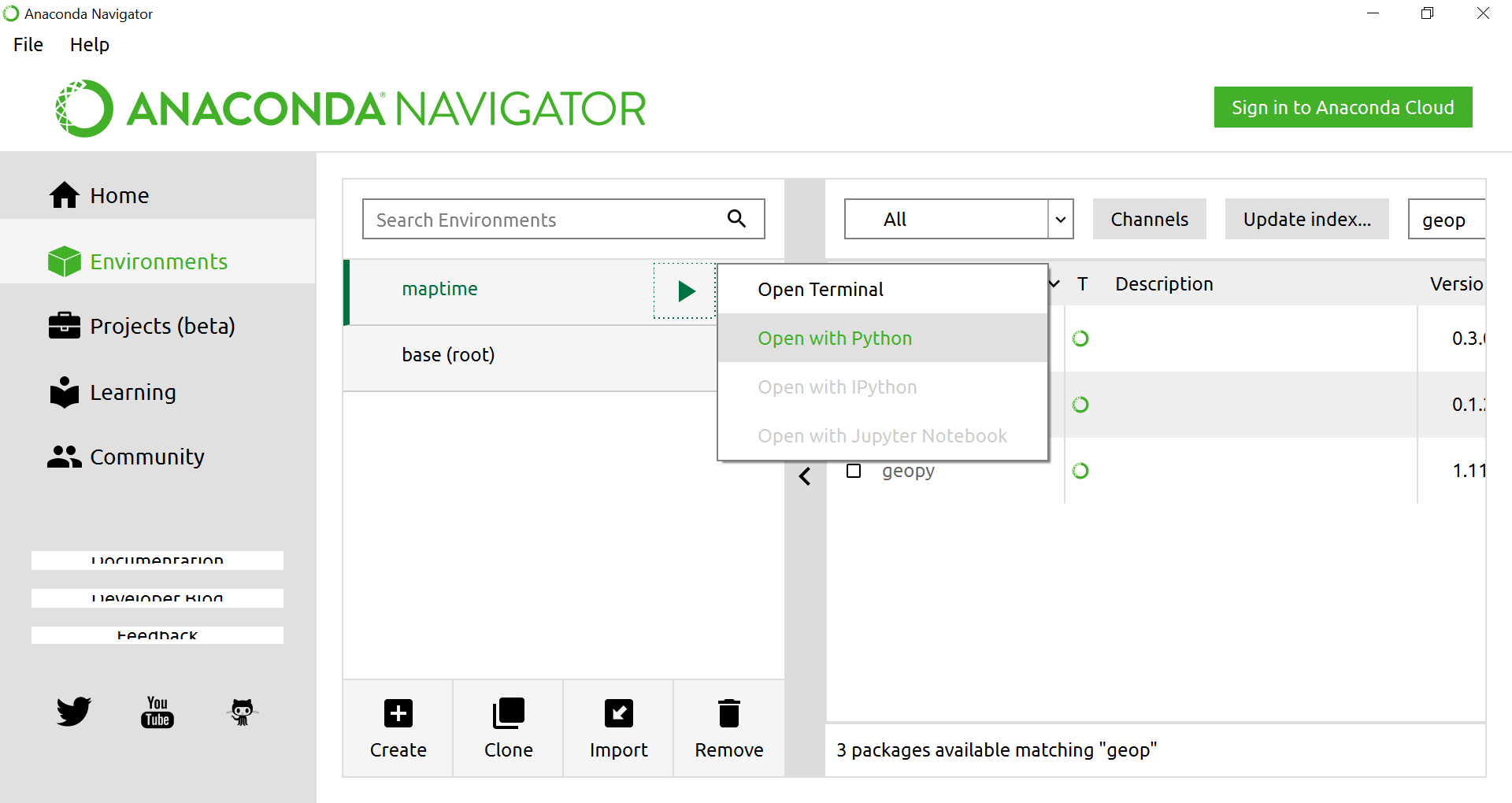This screenshot has height=803, width=1512.
Task: Click the Clone copy icon
Action: click(509, 713)
